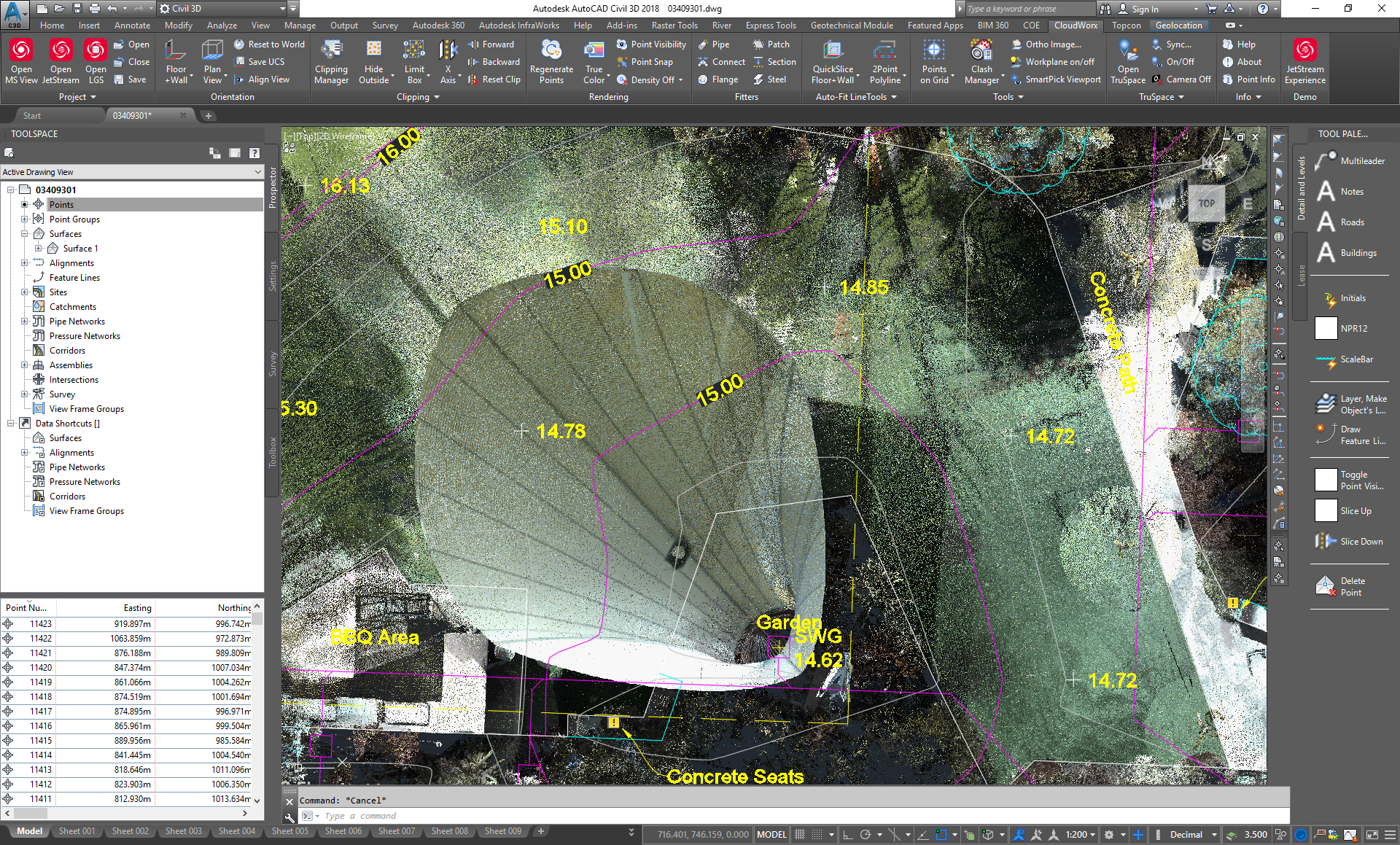
Task: Expand the Point Groups tree node
Action: (x=24, y=219)
